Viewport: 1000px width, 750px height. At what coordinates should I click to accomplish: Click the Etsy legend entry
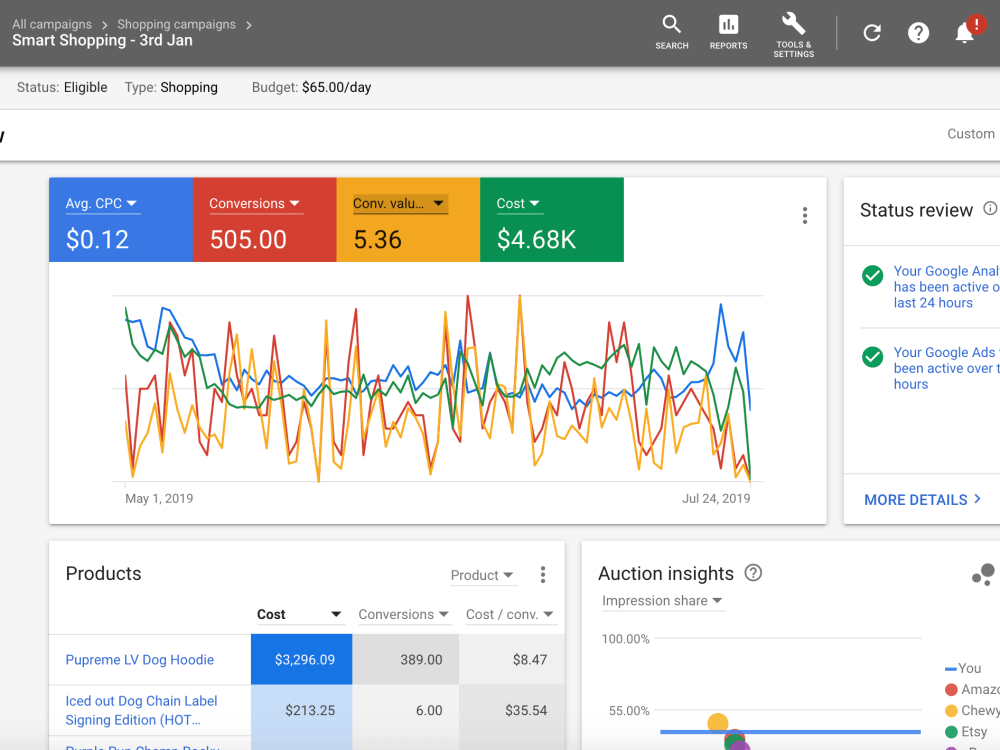[966, 732]
